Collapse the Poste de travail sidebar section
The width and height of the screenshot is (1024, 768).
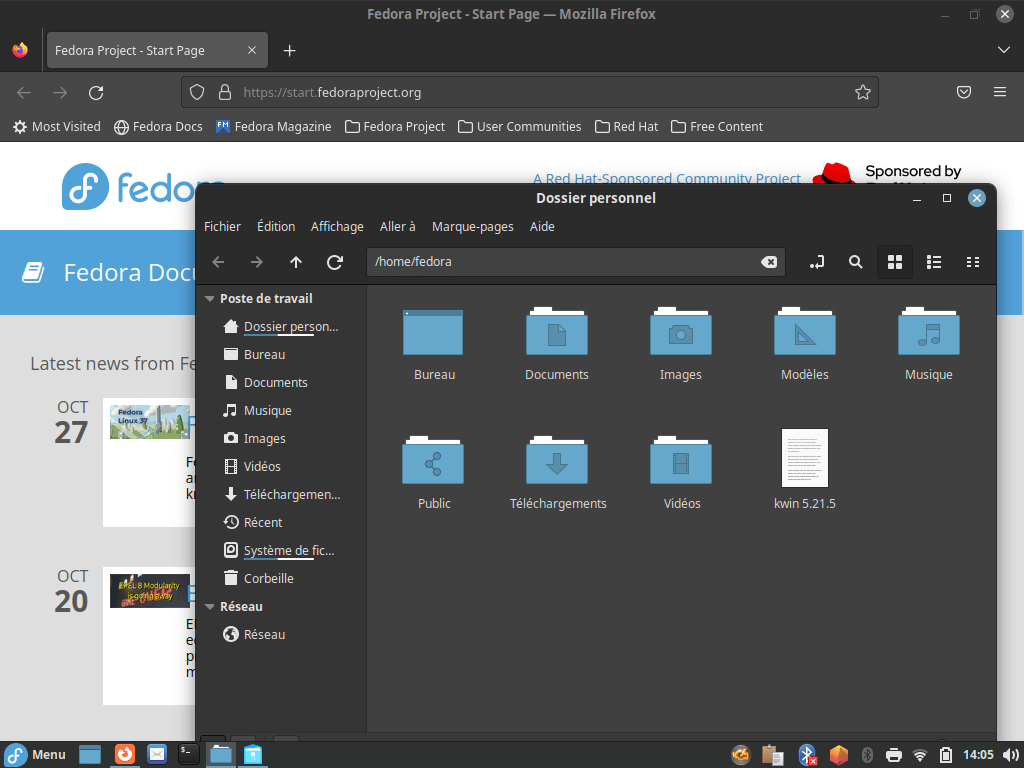[x=210, y=298]
